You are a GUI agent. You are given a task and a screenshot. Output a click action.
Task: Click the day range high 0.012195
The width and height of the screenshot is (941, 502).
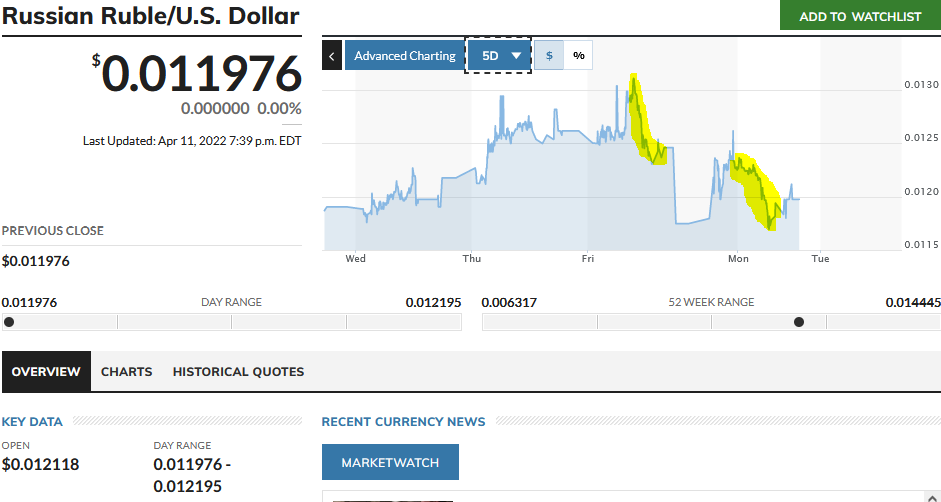[x=433, y=302]
